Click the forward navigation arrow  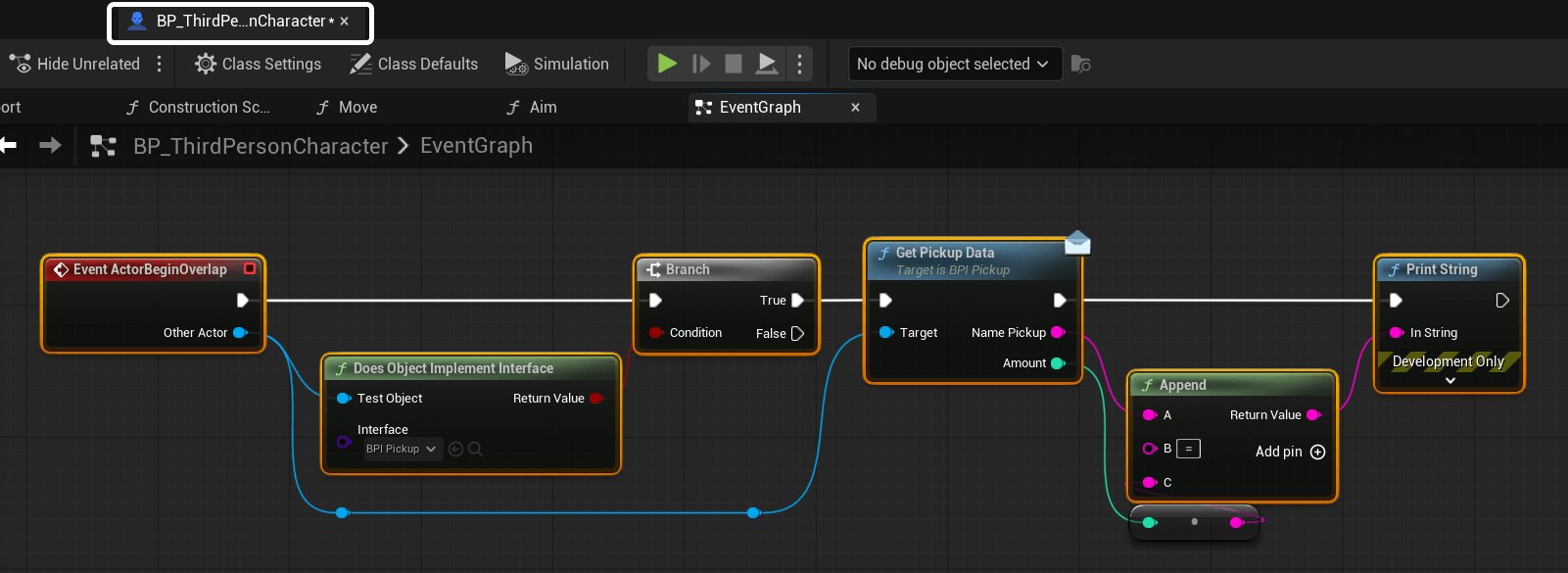50,146
